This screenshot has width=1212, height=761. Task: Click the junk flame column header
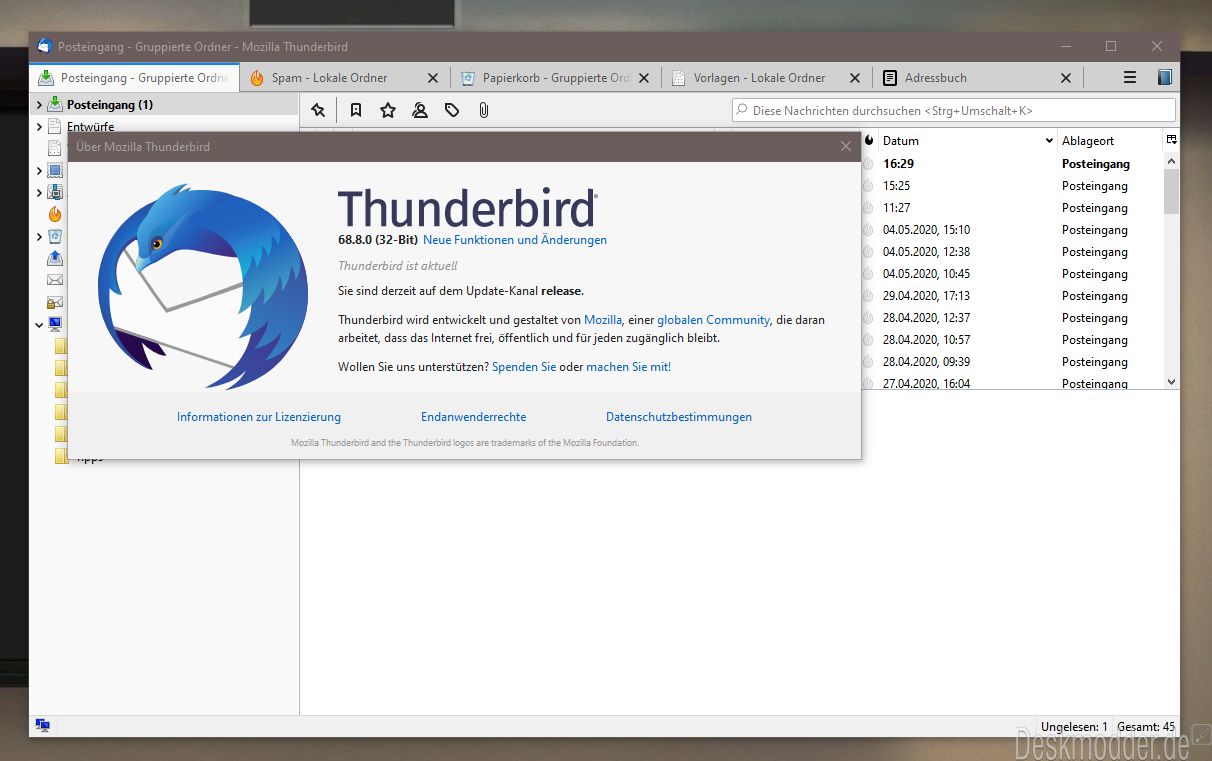tap(868, 141)
